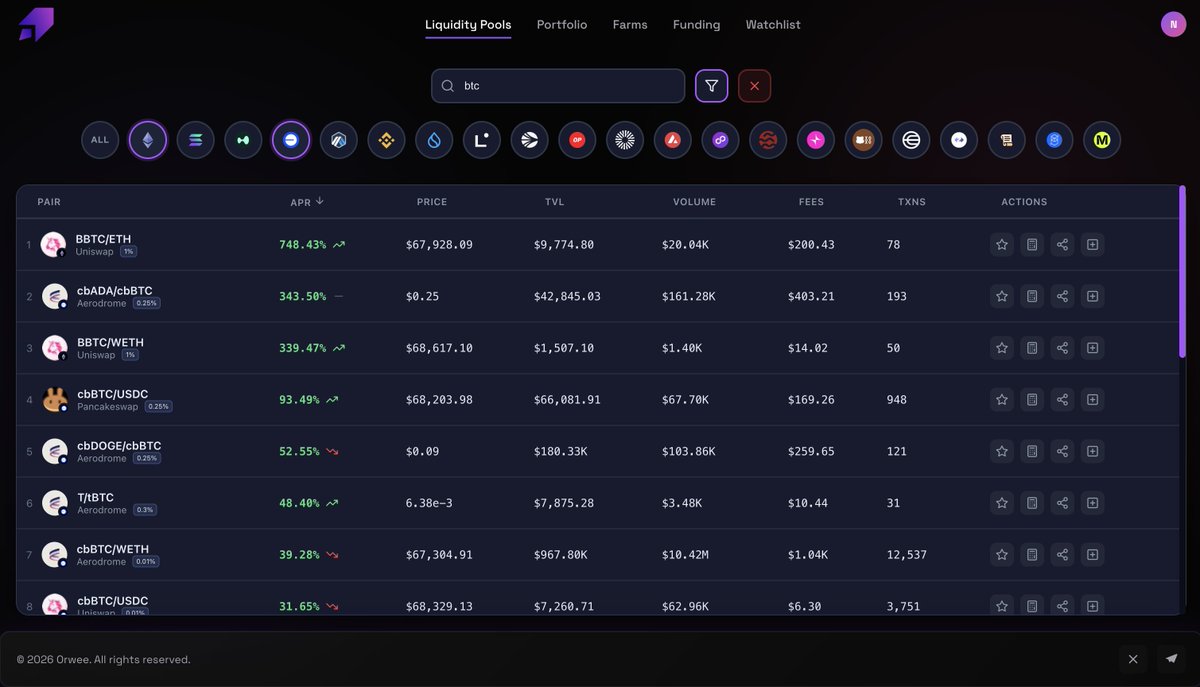Screen dimensions: 1200x687
Task: Open calculator for cbBTC/WETH pool
Action: tap(1032, 554)
